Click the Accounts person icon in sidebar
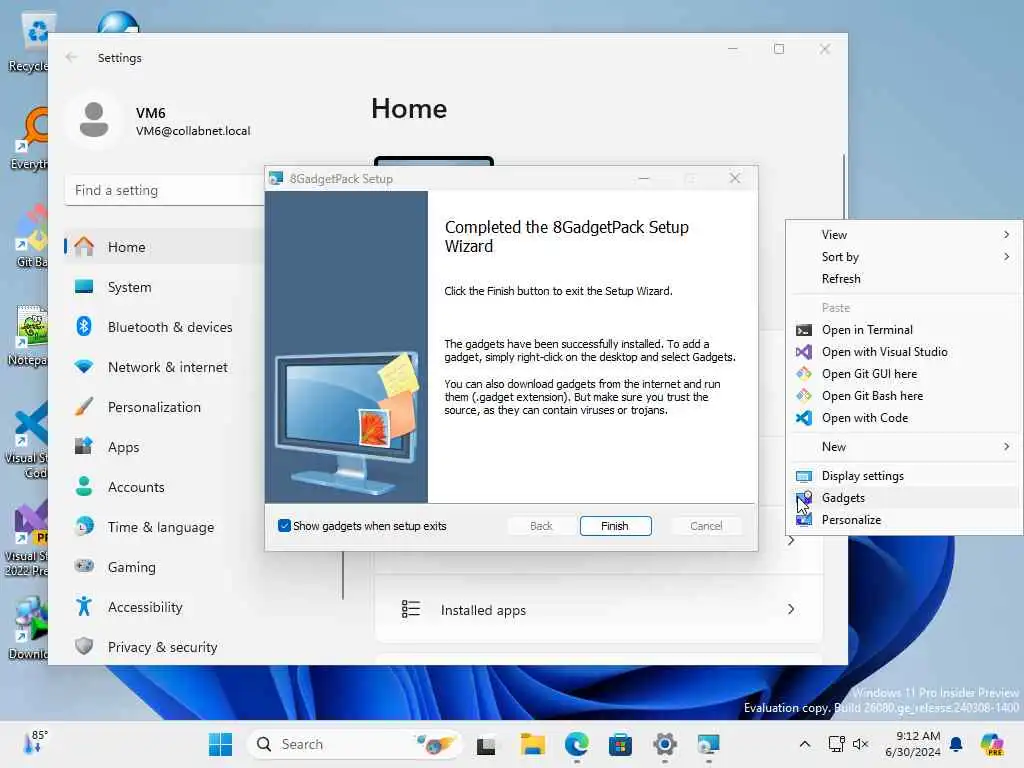This screenshot has width=1024, height=768. (x=84, y=487)
